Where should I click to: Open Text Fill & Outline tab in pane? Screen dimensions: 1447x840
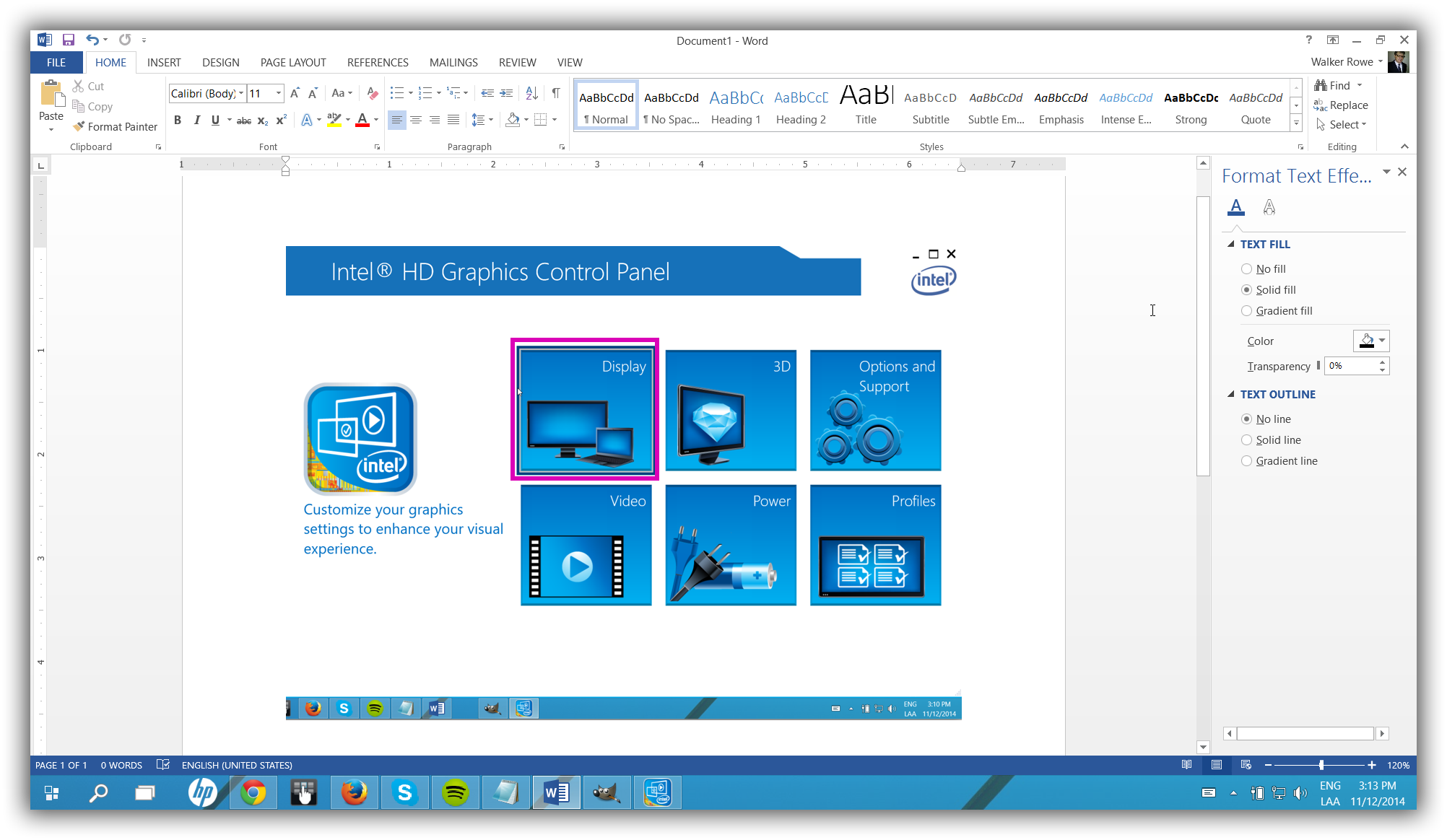[x=1236, y=208]
